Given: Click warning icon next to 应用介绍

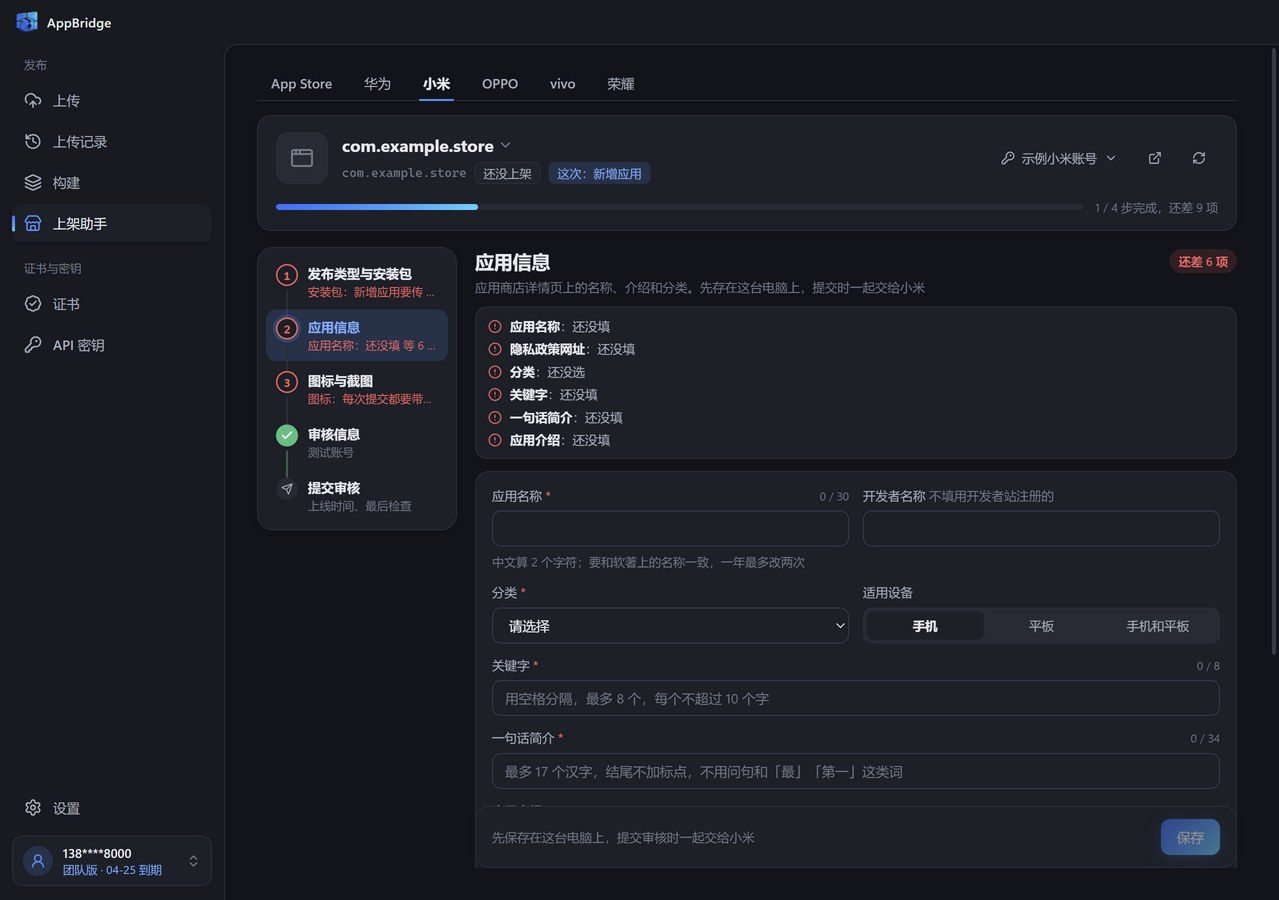Looking at the screenshot, I should pos(495,440).
